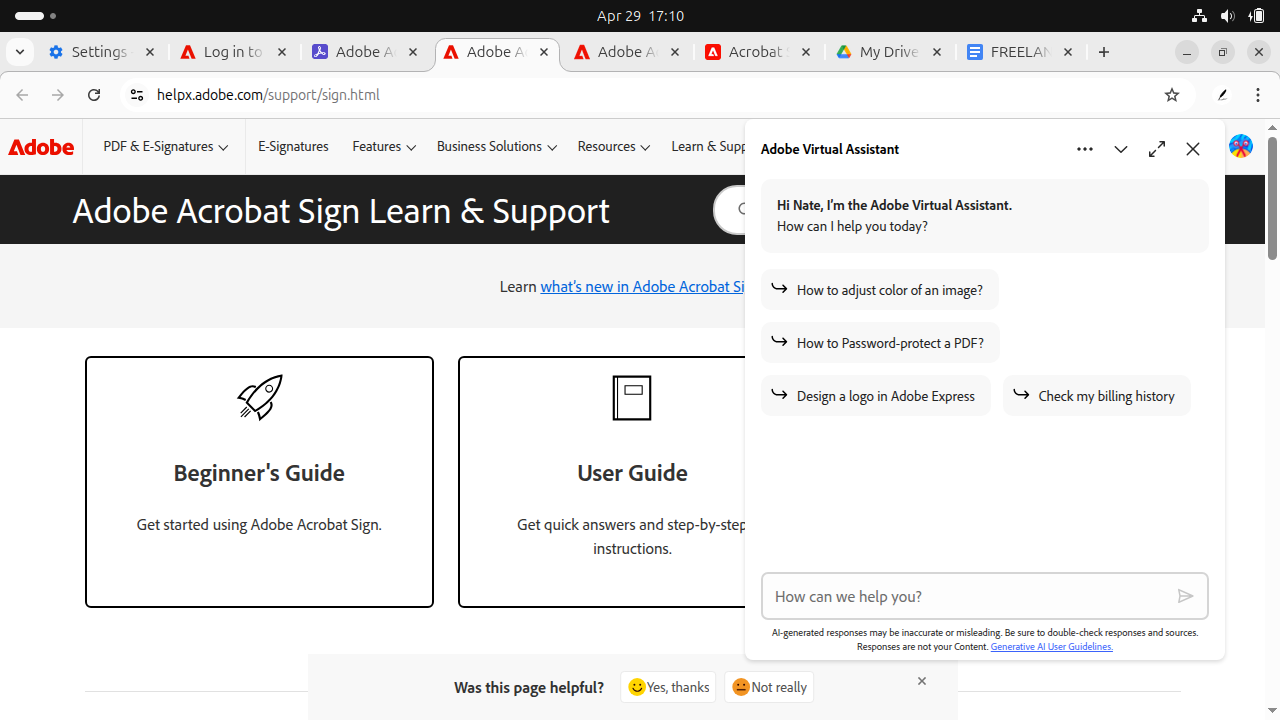This screenshot has height=720, width=1280.
Task: Open the User Guide card
Action: 602,482
